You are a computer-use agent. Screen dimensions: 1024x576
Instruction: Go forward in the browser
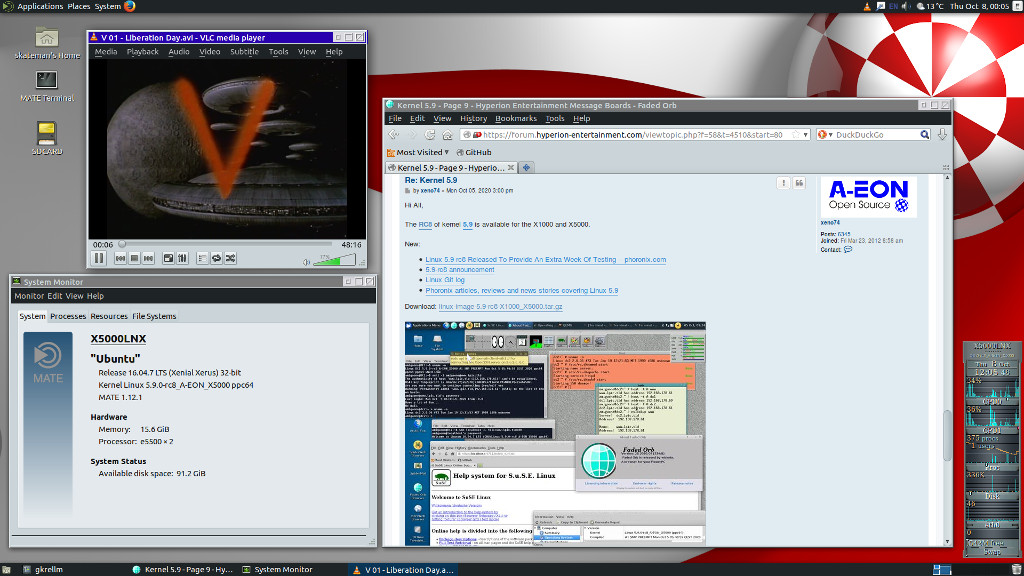[412, 135]
